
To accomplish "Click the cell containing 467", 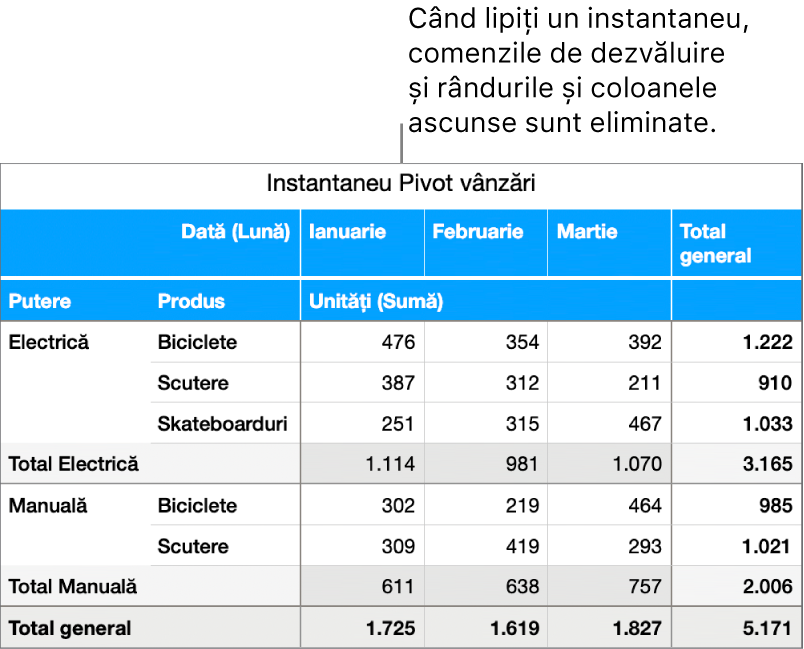I will click(x=643, y=424).
